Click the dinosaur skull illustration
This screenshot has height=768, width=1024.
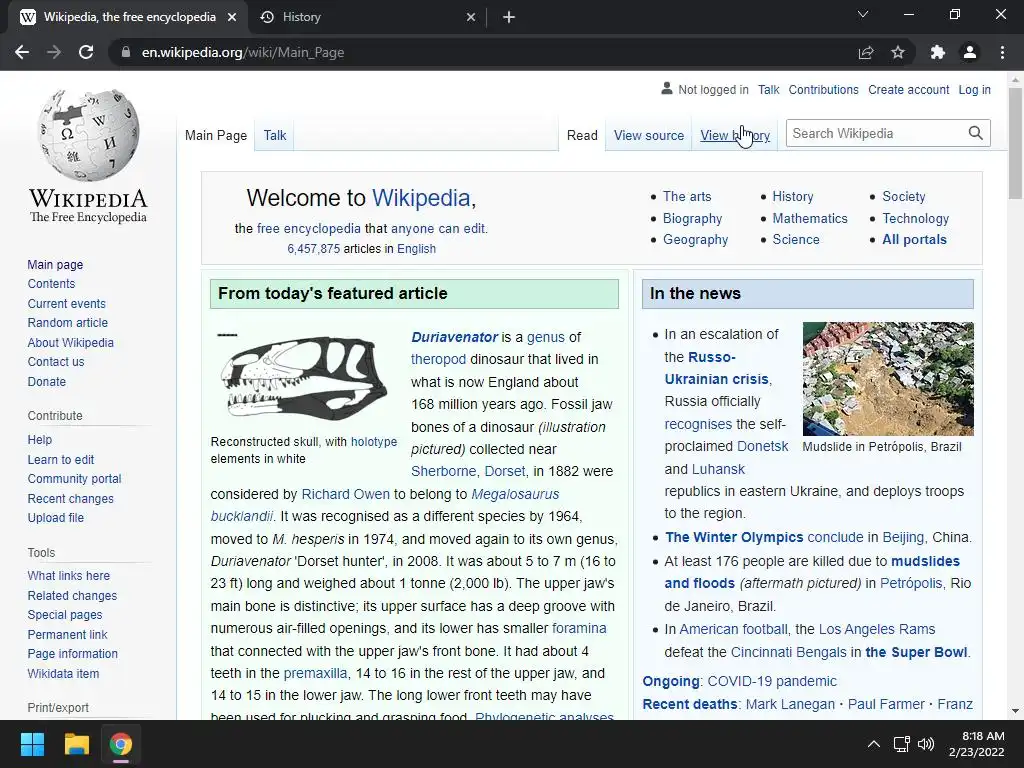click(x=304, y=377)
